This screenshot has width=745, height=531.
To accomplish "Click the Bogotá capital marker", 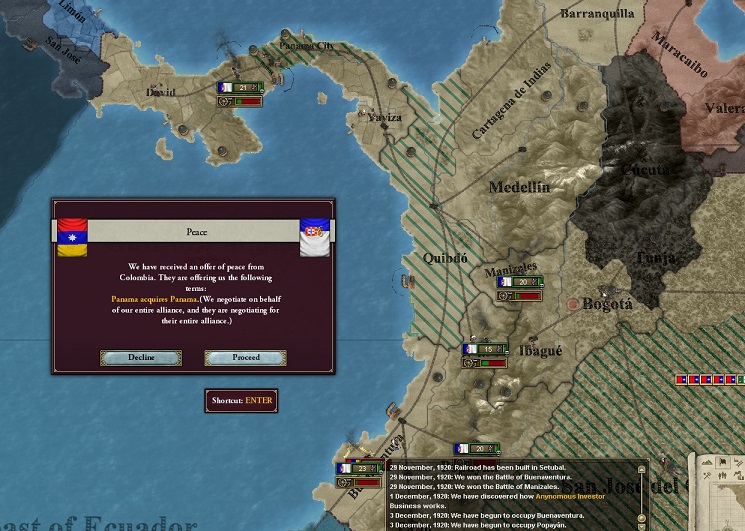I will pyautogui.click(x=573, y=303).
